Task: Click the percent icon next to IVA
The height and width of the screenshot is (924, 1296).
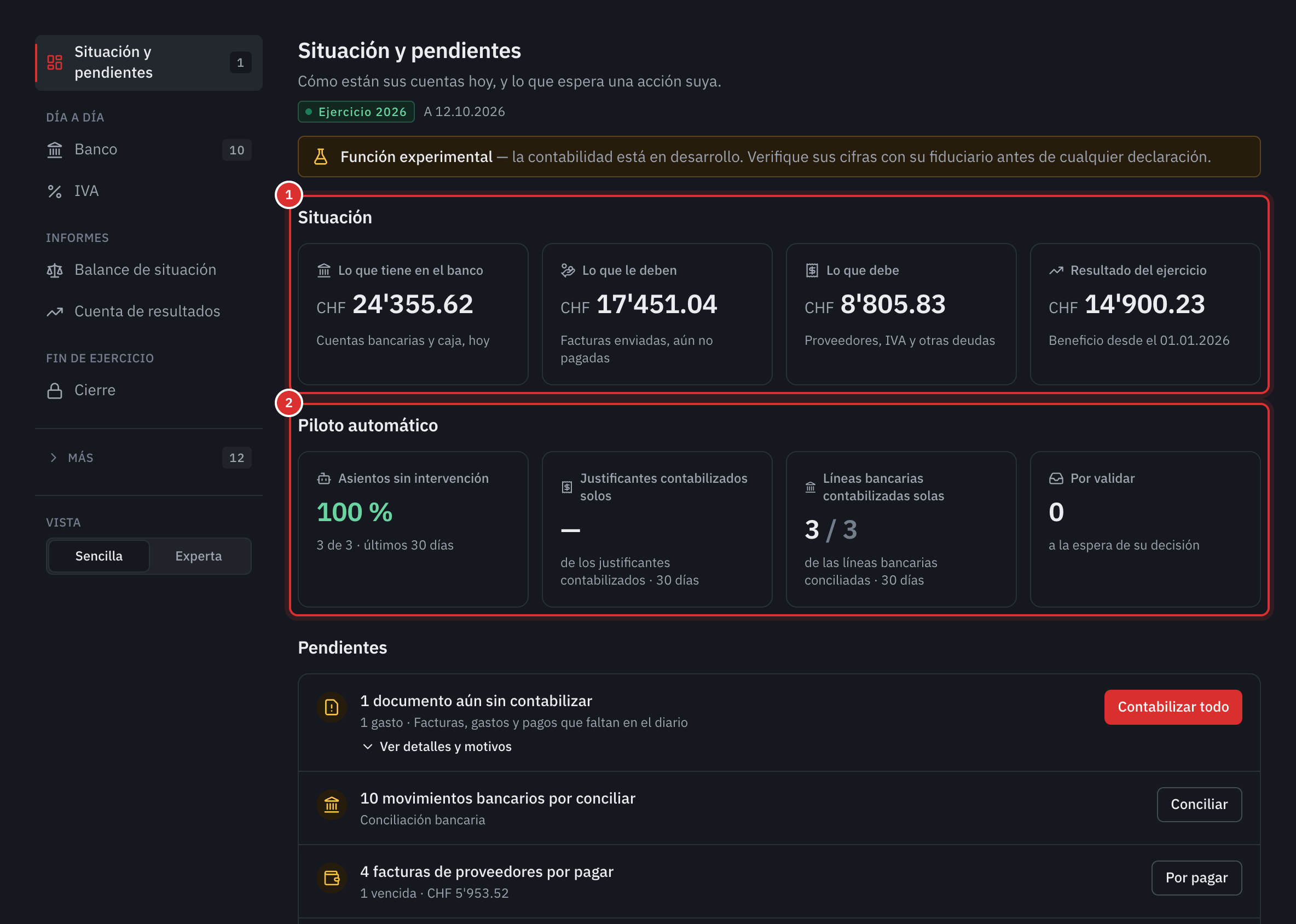Action: pos(55,191)
